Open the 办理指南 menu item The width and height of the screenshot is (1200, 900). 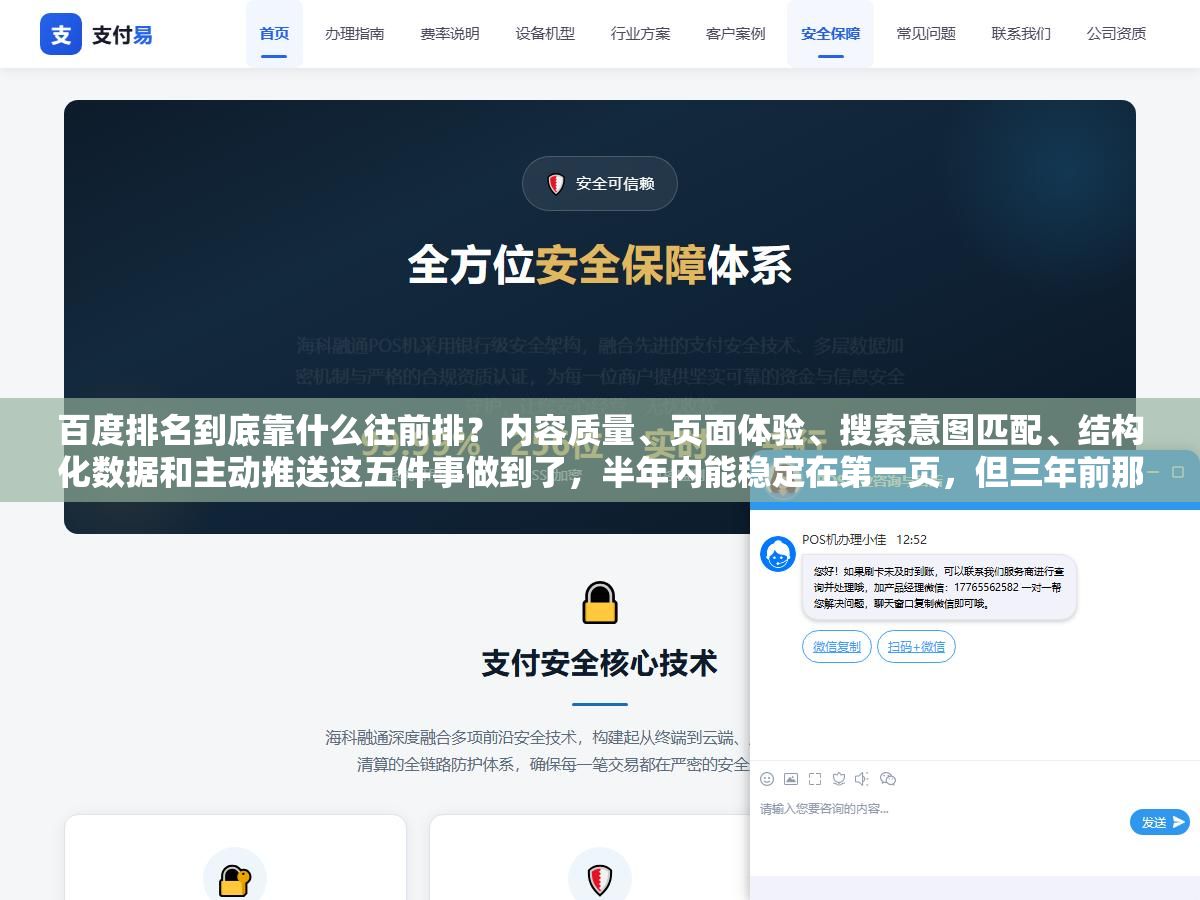(354, 34)
